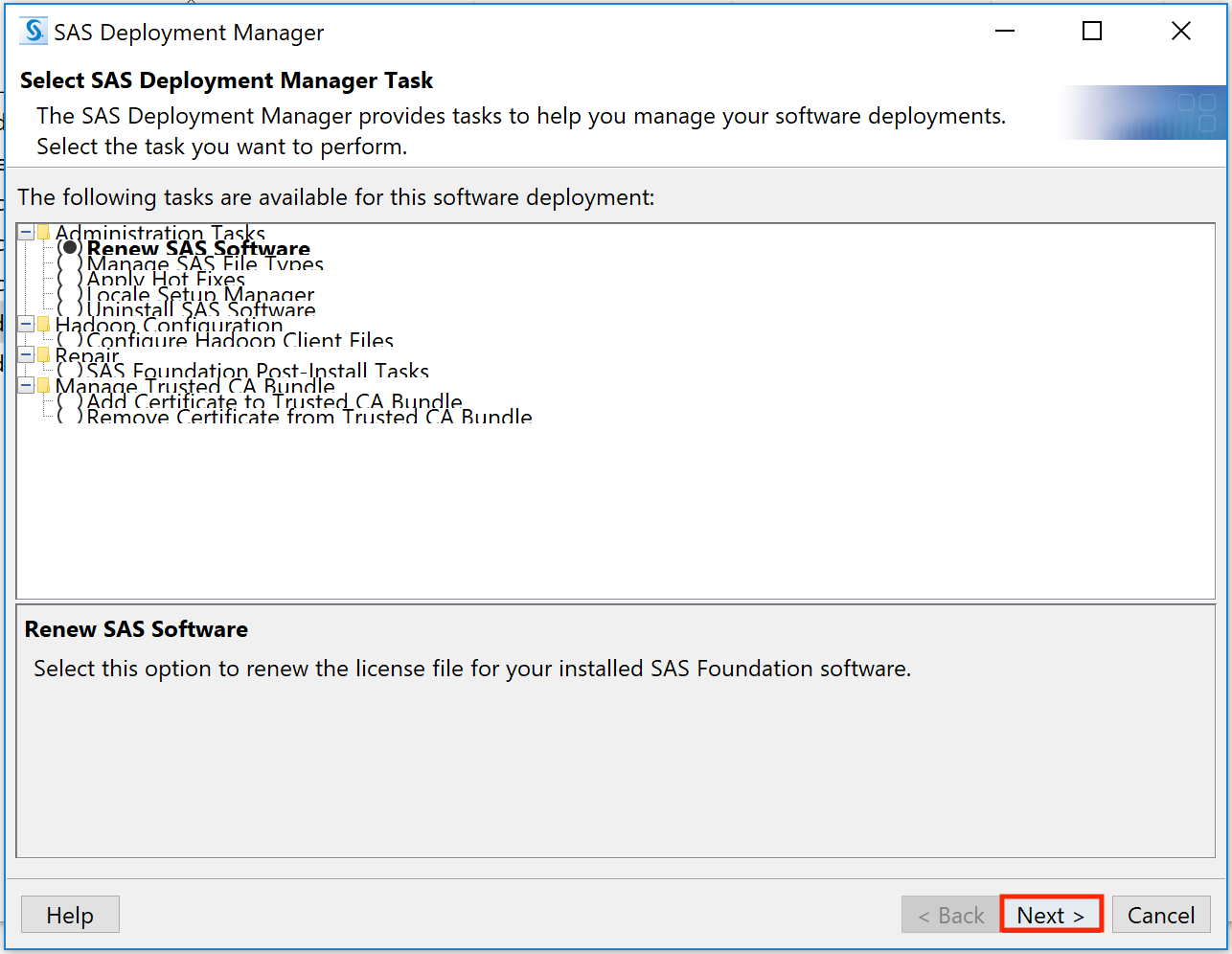Collapse the Manage Trusted CA Bundle node

tap(27, 385)
